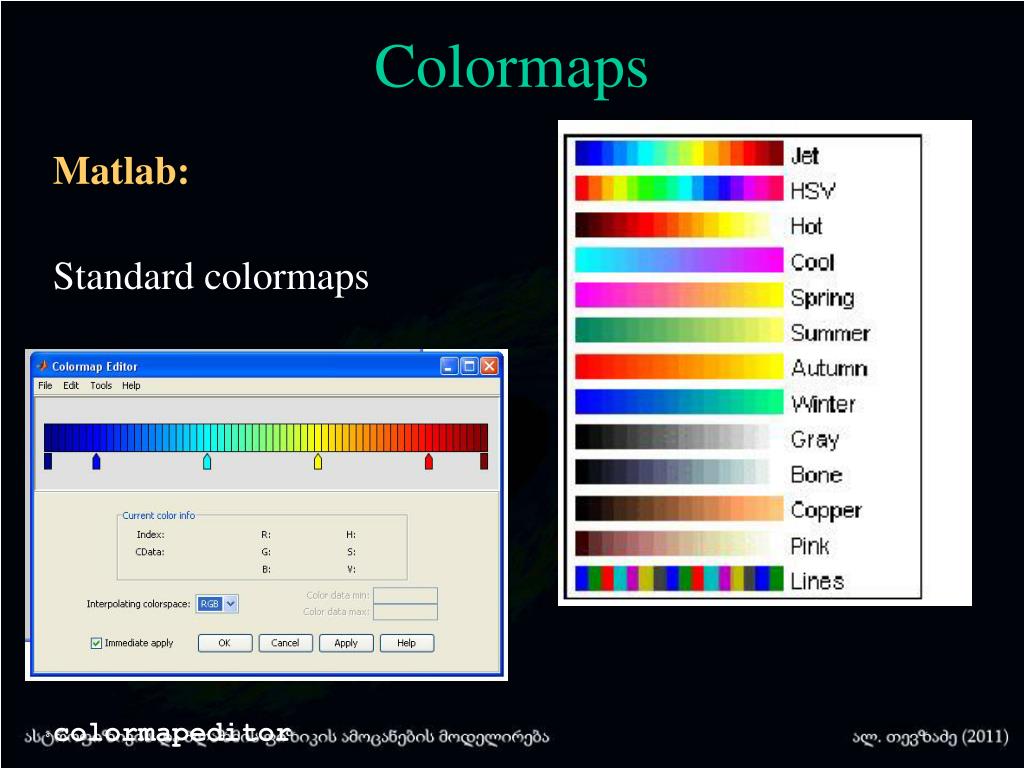
Task: Click the 'Gray' label text
Action: (x=815, y=440)
